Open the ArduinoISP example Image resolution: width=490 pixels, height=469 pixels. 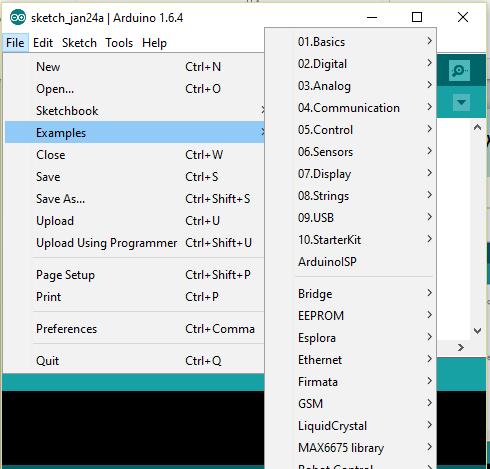click(x=351, y=262)
